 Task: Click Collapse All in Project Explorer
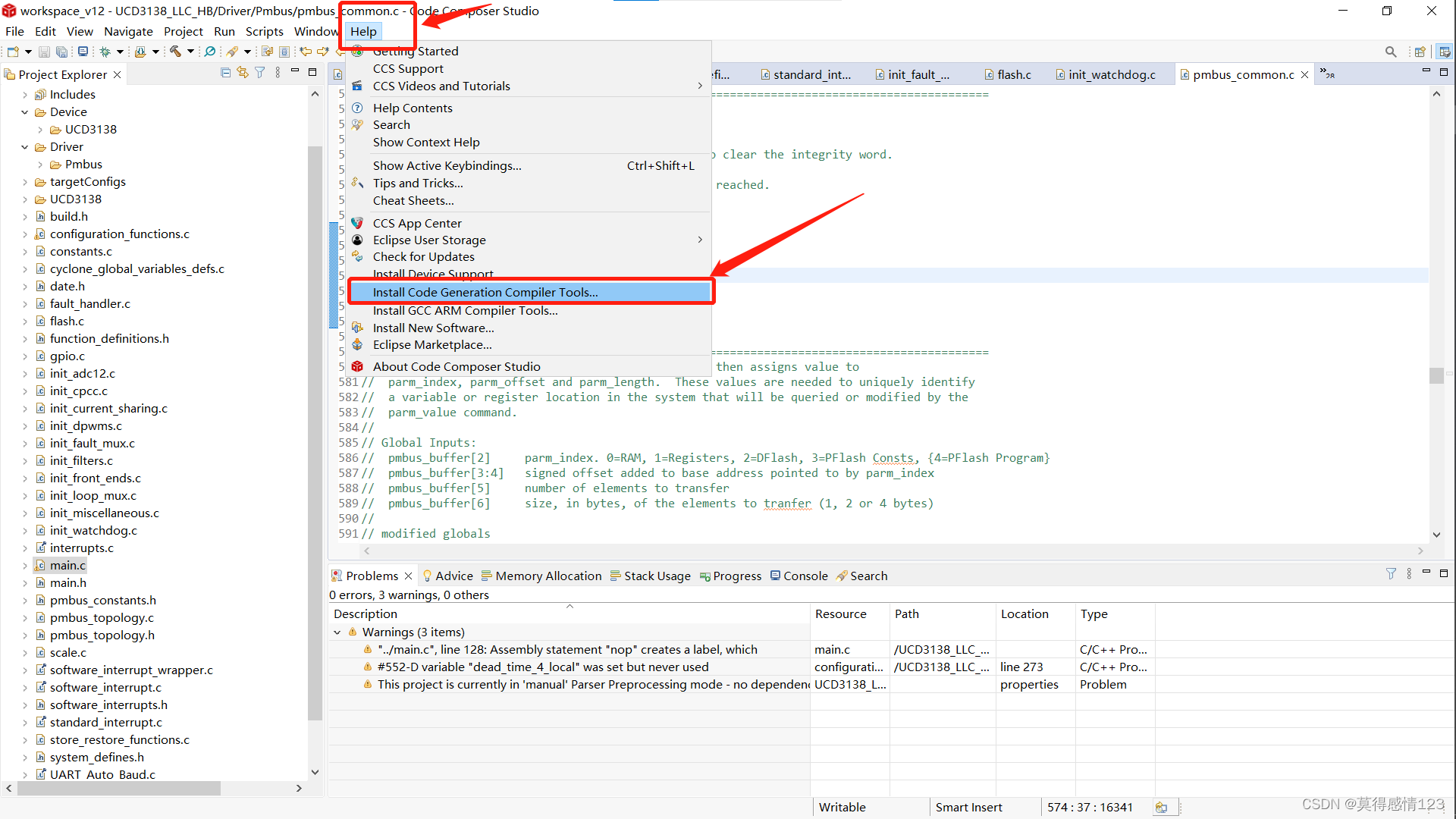click(x=225, y=73)
